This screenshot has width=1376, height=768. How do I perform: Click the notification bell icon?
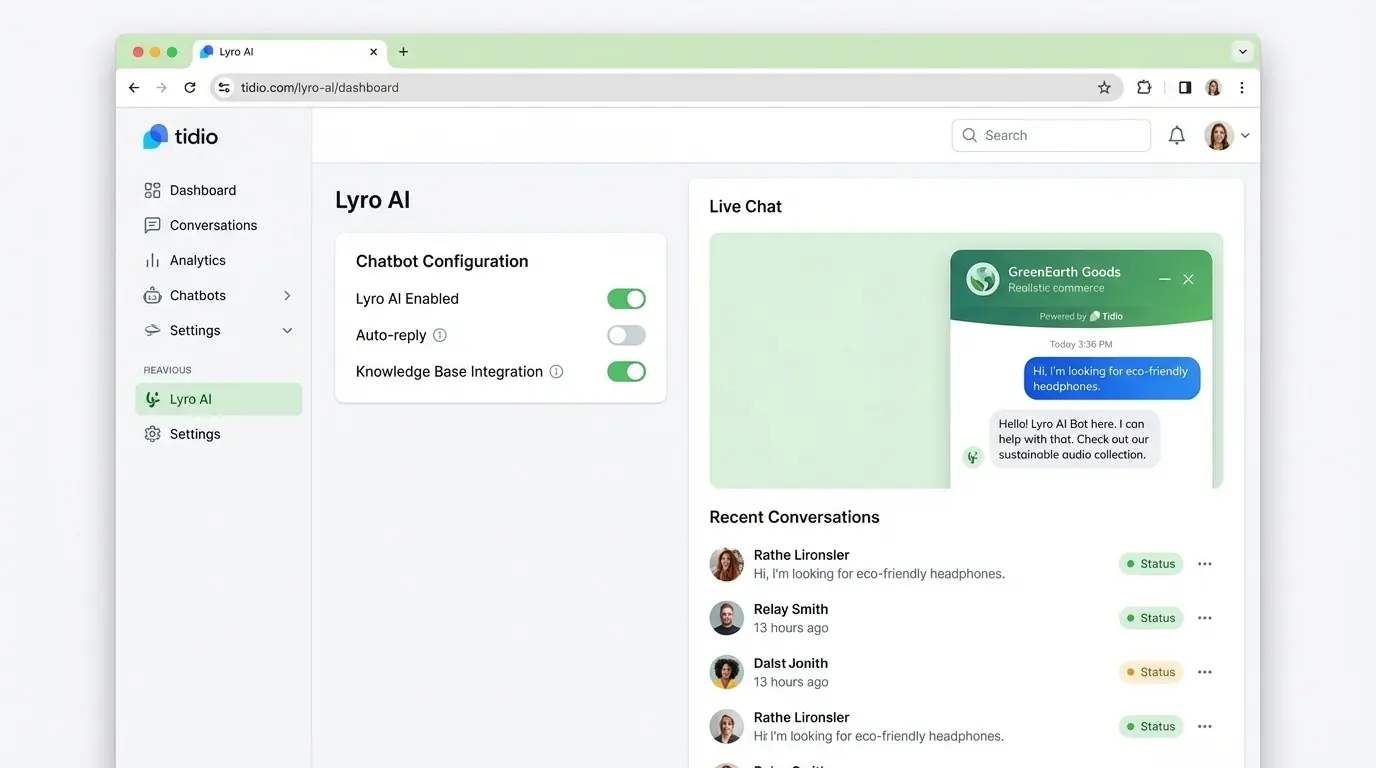click(x=1177, y=136)
